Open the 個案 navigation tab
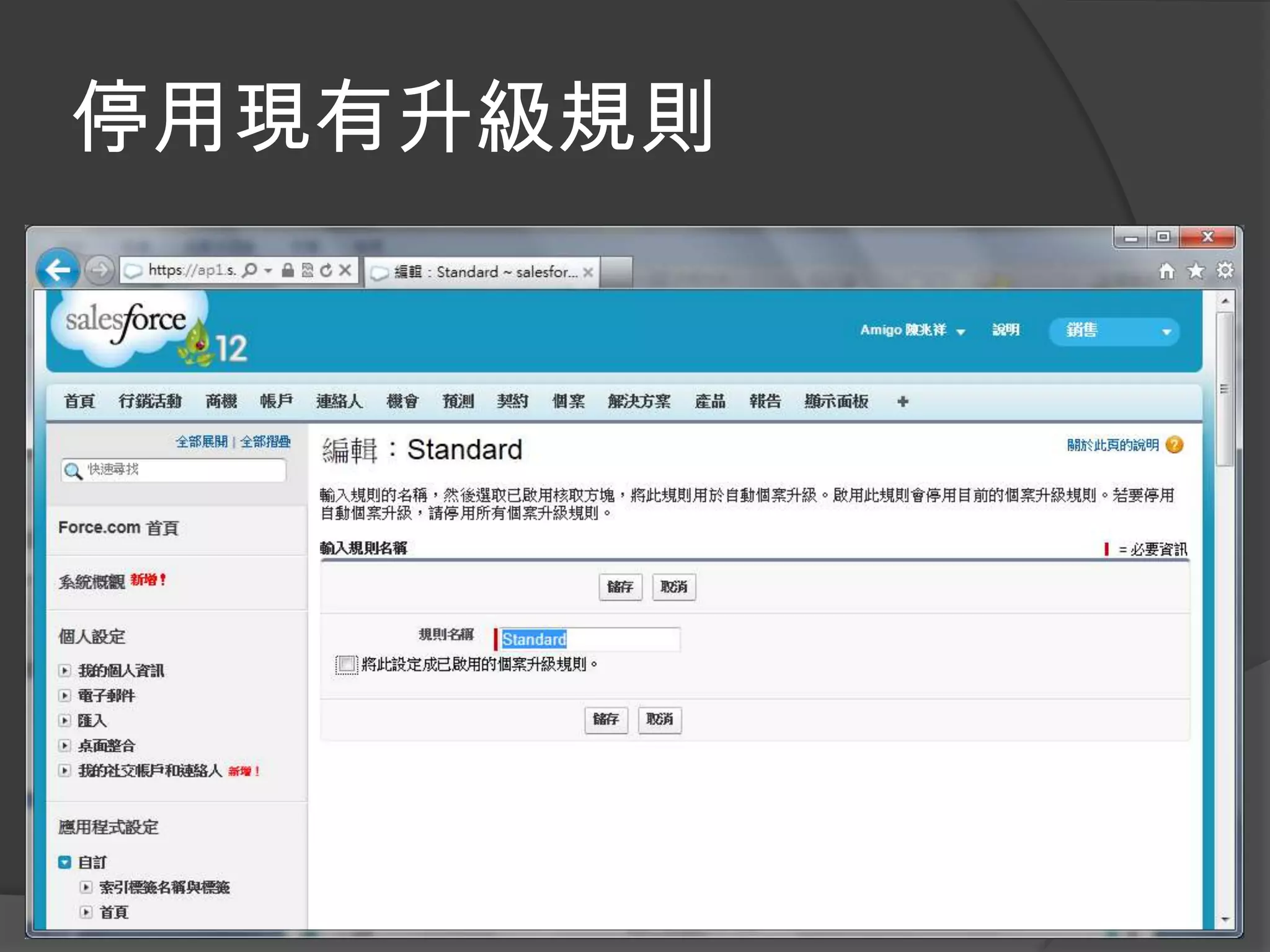Image resolution: width=1270 pixels, height=952 pixels. [569, 402]
